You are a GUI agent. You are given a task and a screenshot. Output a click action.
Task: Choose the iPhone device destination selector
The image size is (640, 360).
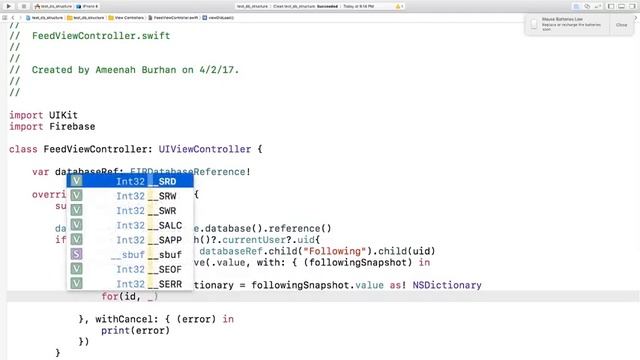[x=87, y=7]
